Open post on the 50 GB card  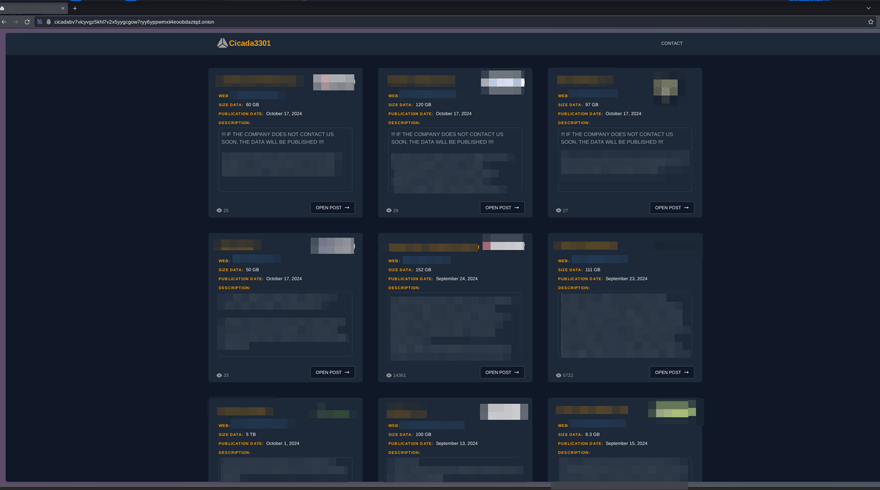(332, 372)
